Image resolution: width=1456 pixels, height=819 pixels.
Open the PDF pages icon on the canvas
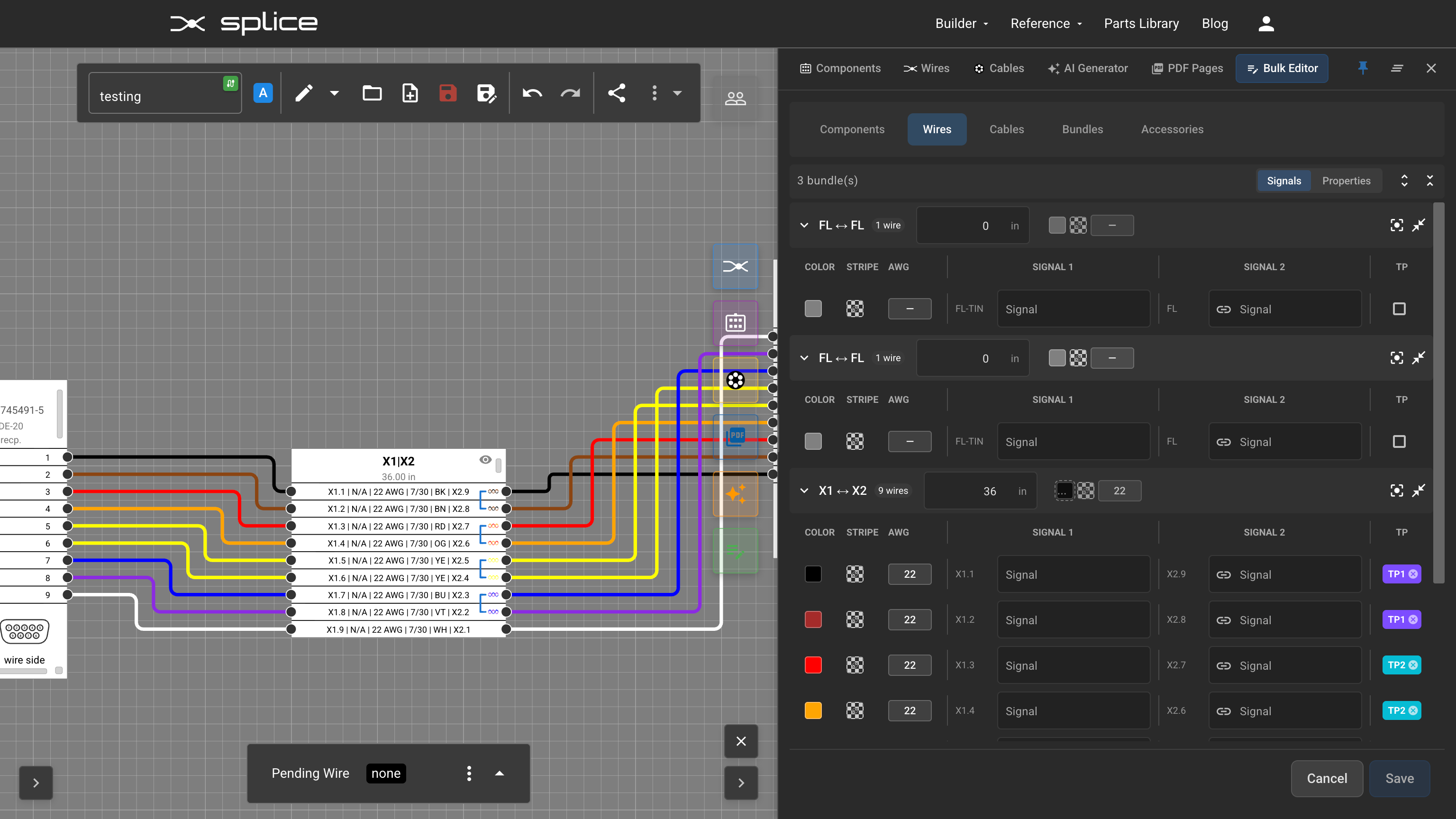pos(736,437)
